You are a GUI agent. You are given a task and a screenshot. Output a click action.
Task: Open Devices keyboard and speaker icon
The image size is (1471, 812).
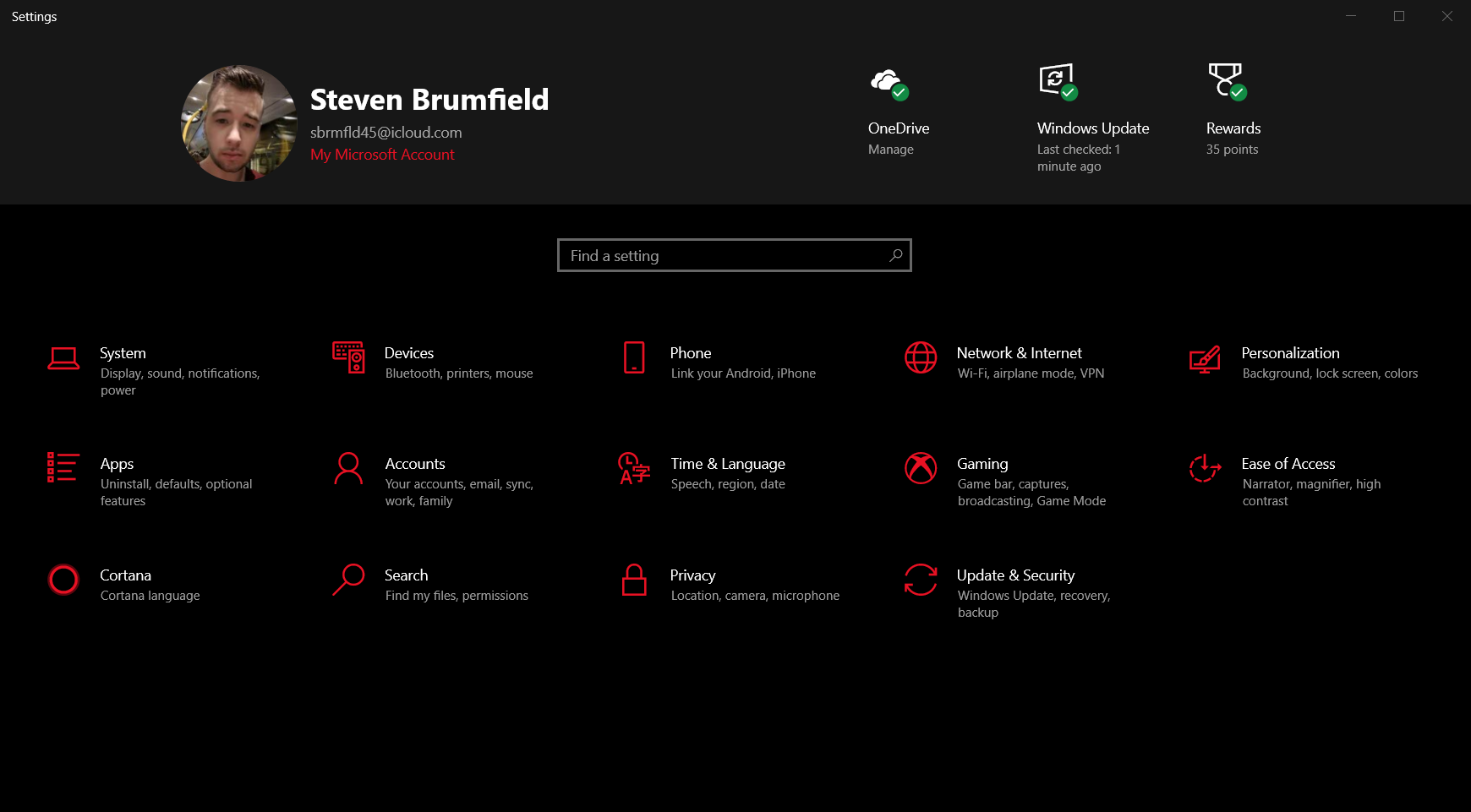pos(348,357)
